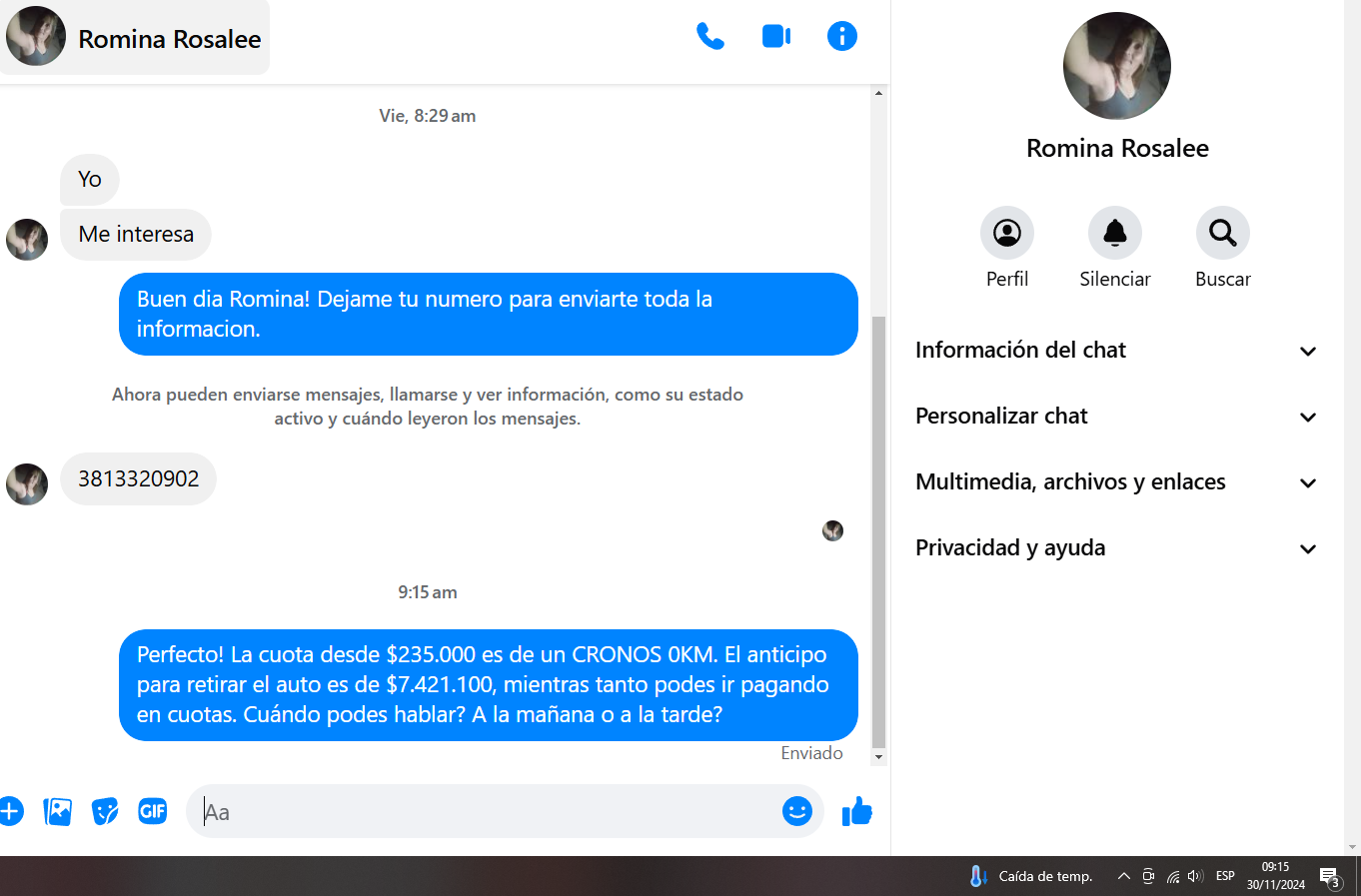
Task: Start a video call with Romina
Action: (775, 37)
